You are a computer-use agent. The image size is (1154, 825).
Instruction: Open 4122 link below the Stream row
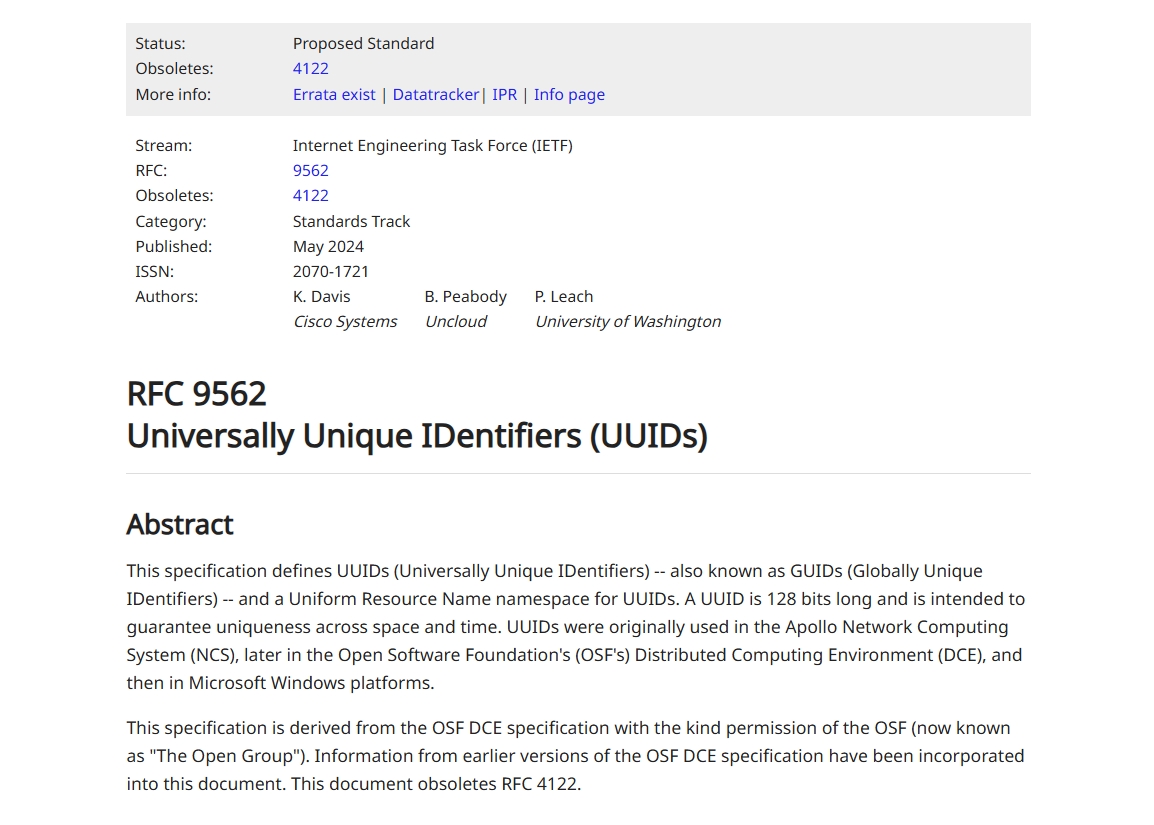[311, 195]
